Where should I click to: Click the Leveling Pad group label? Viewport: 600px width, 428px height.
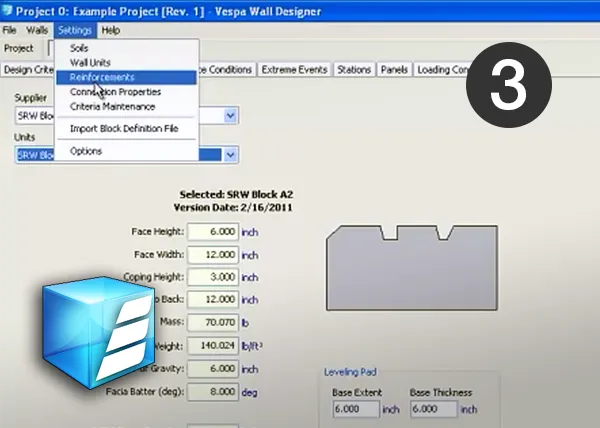pos(350,372)
